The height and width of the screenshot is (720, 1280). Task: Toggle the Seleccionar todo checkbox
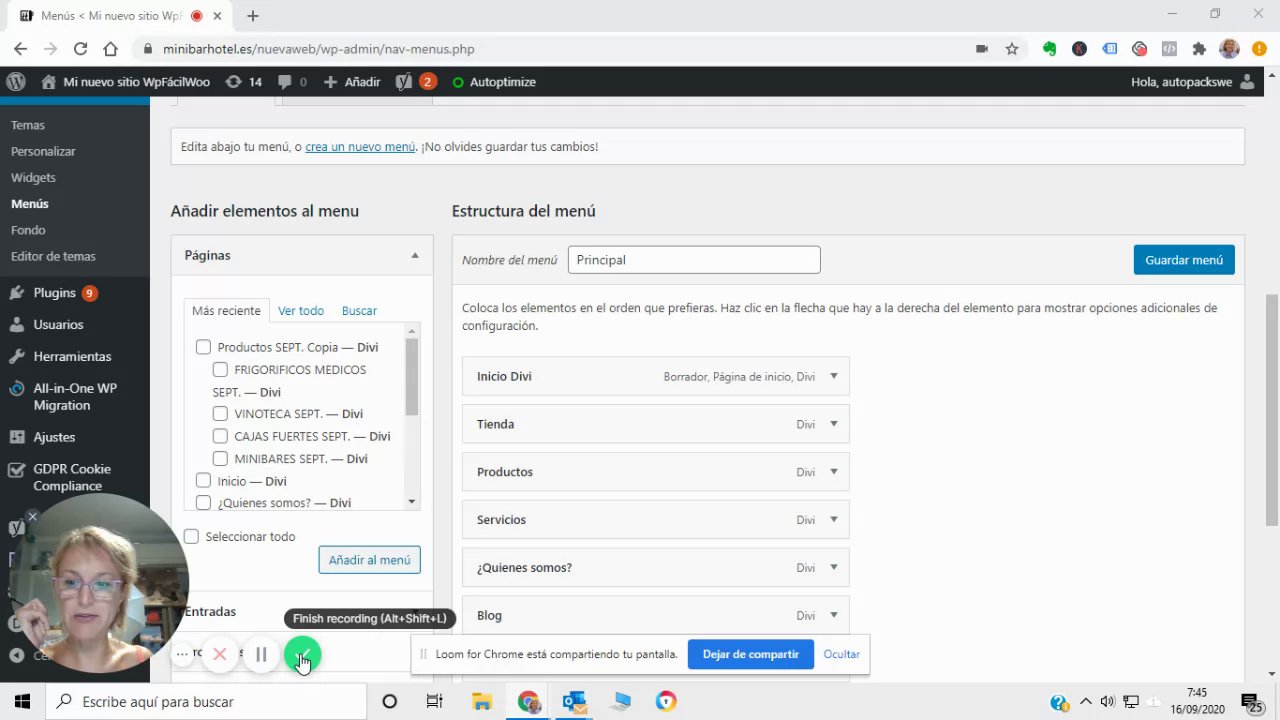[191, 537]
